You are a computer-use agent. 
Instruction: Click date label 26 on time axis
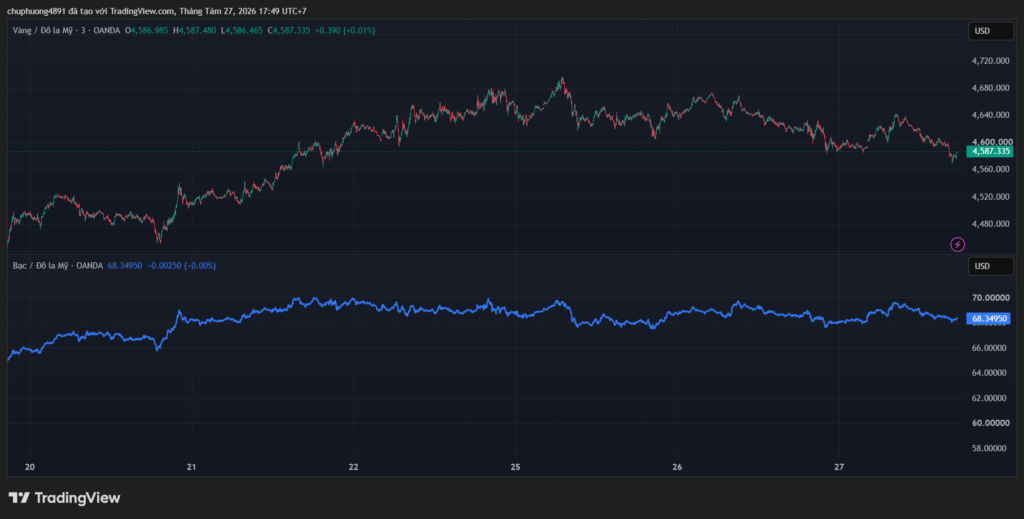coord(677,467)
